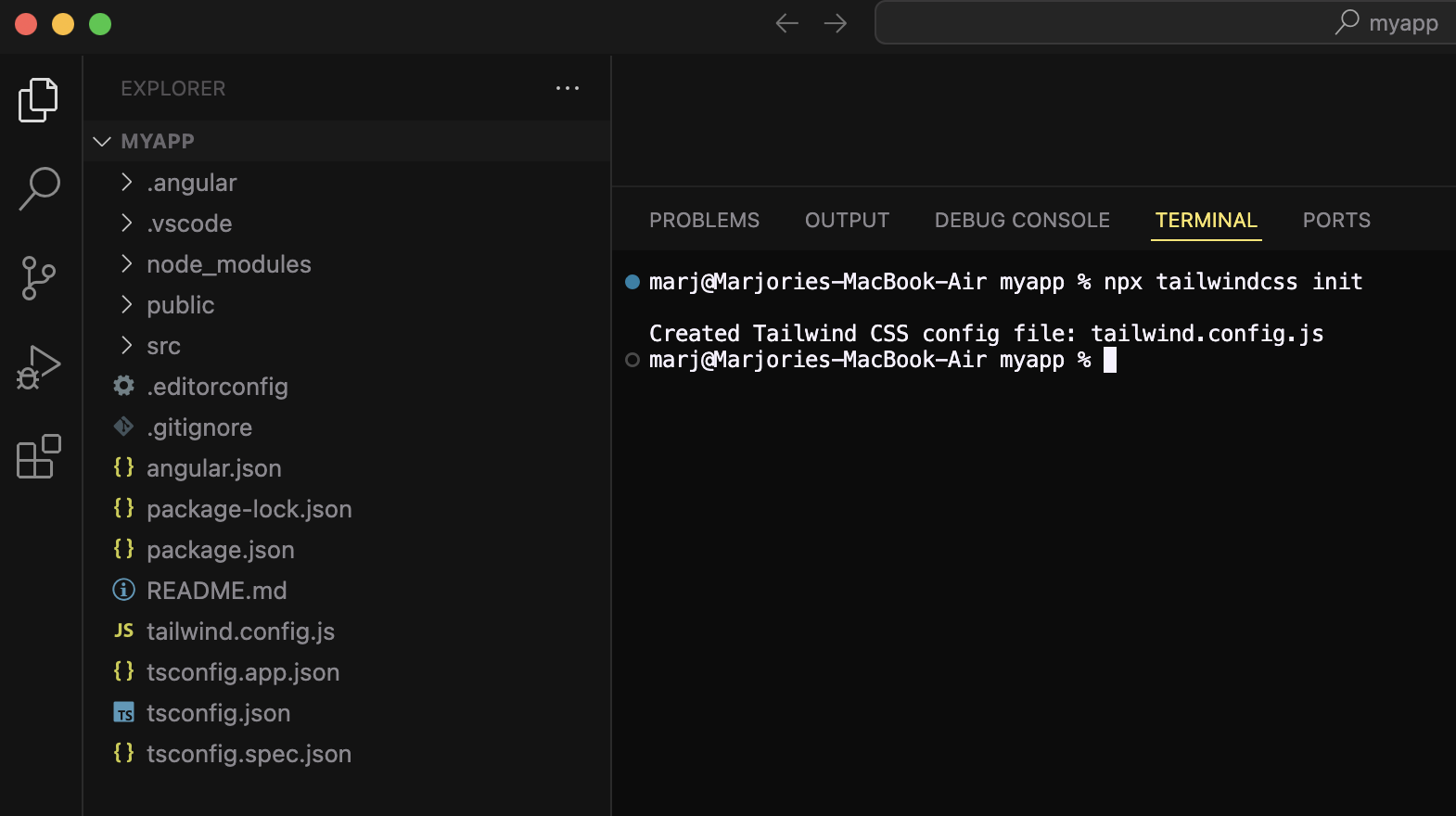
Task: Open the Explorer view icon
Action: 38,99
